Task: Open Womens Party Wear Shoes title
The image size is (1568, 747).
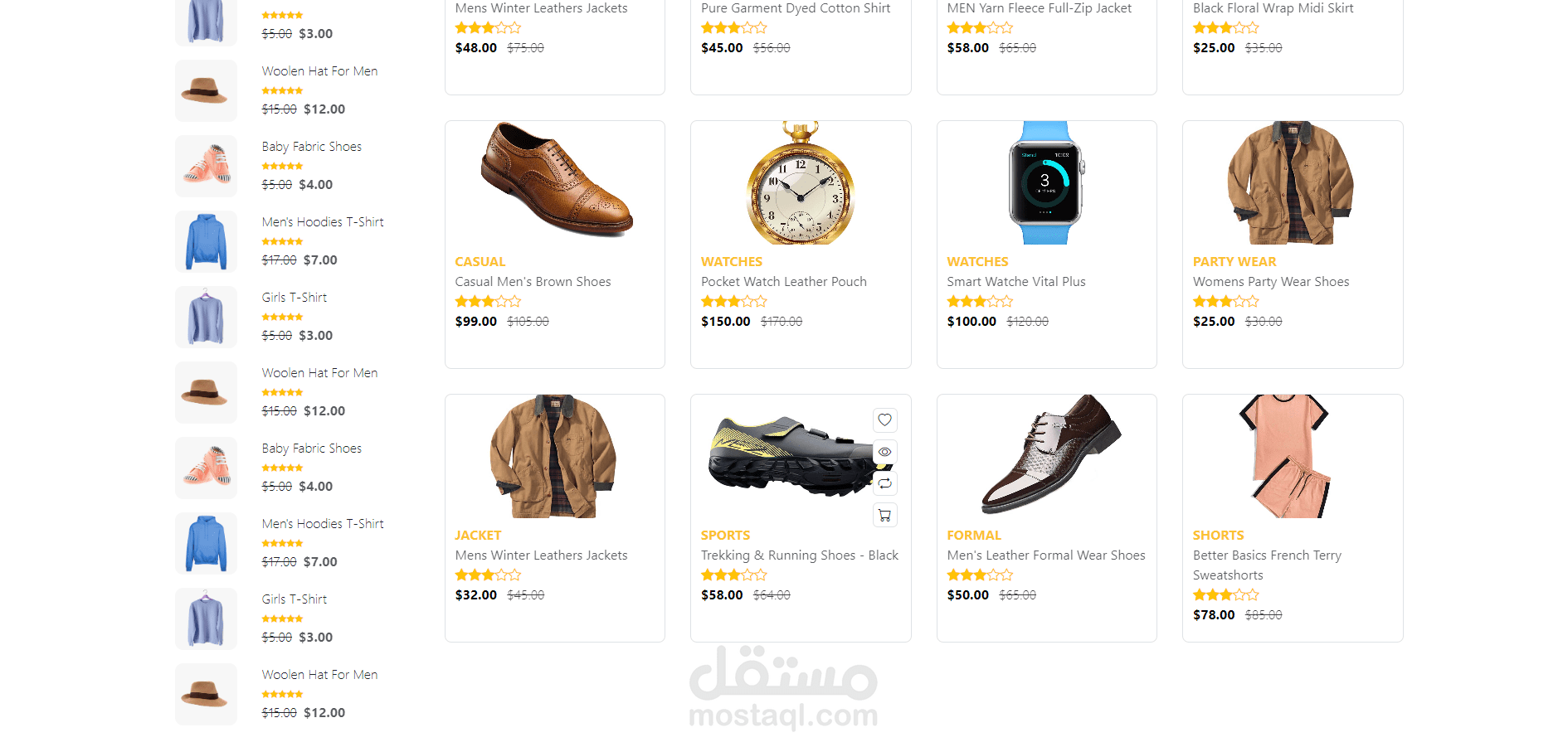Action: pyautogui.click(x=1271, y=282)
